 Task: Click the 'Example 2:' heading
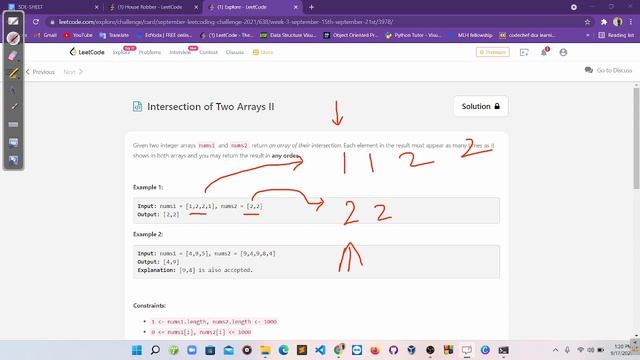[x=148, y=234]
